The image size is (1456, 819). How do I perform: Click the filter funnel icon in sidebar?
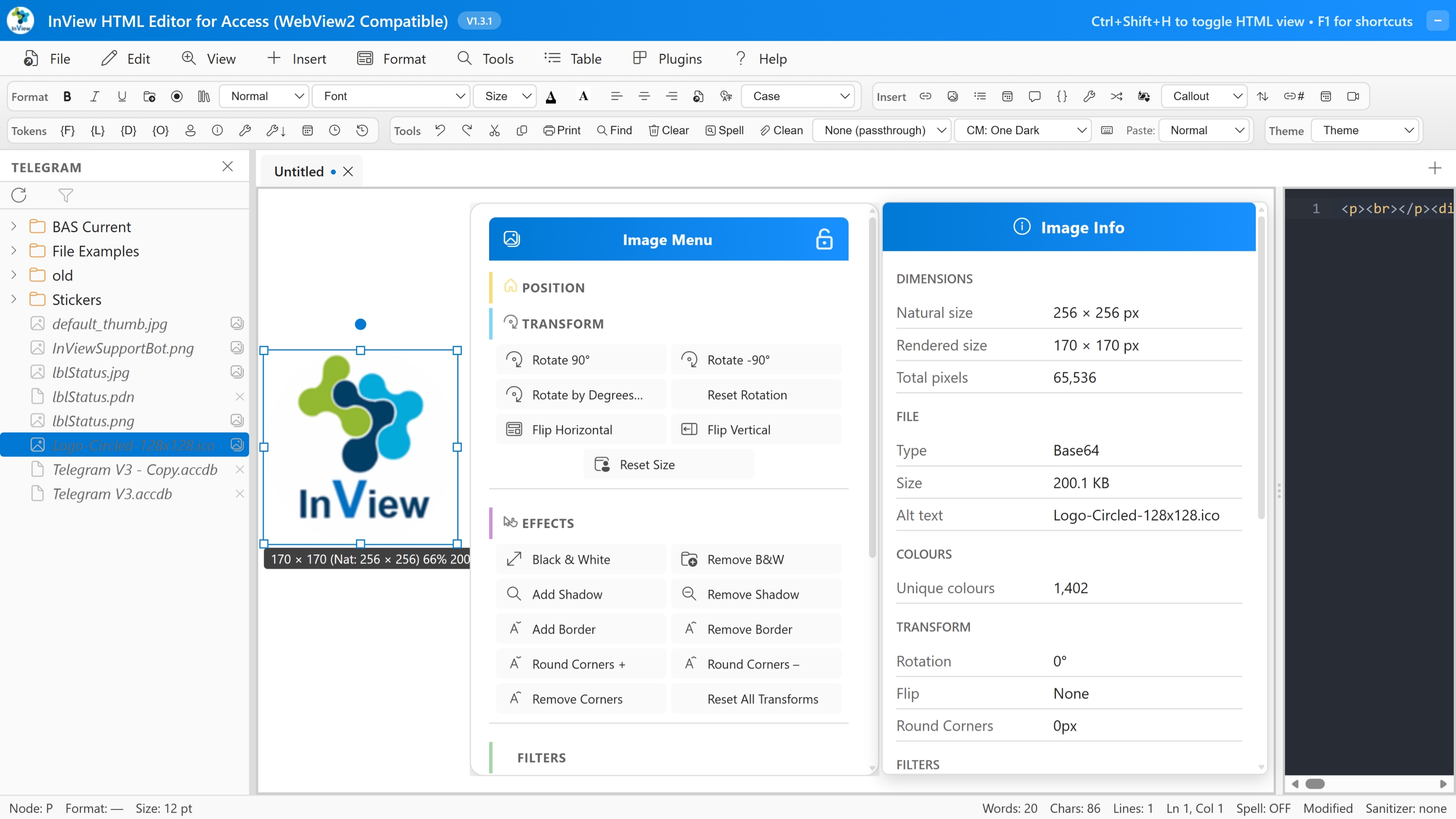click(66, 195)
